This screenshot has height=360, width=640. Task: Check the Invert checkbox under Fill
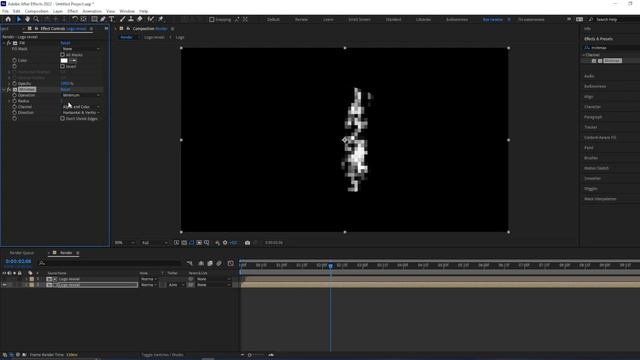pos(62,66)
